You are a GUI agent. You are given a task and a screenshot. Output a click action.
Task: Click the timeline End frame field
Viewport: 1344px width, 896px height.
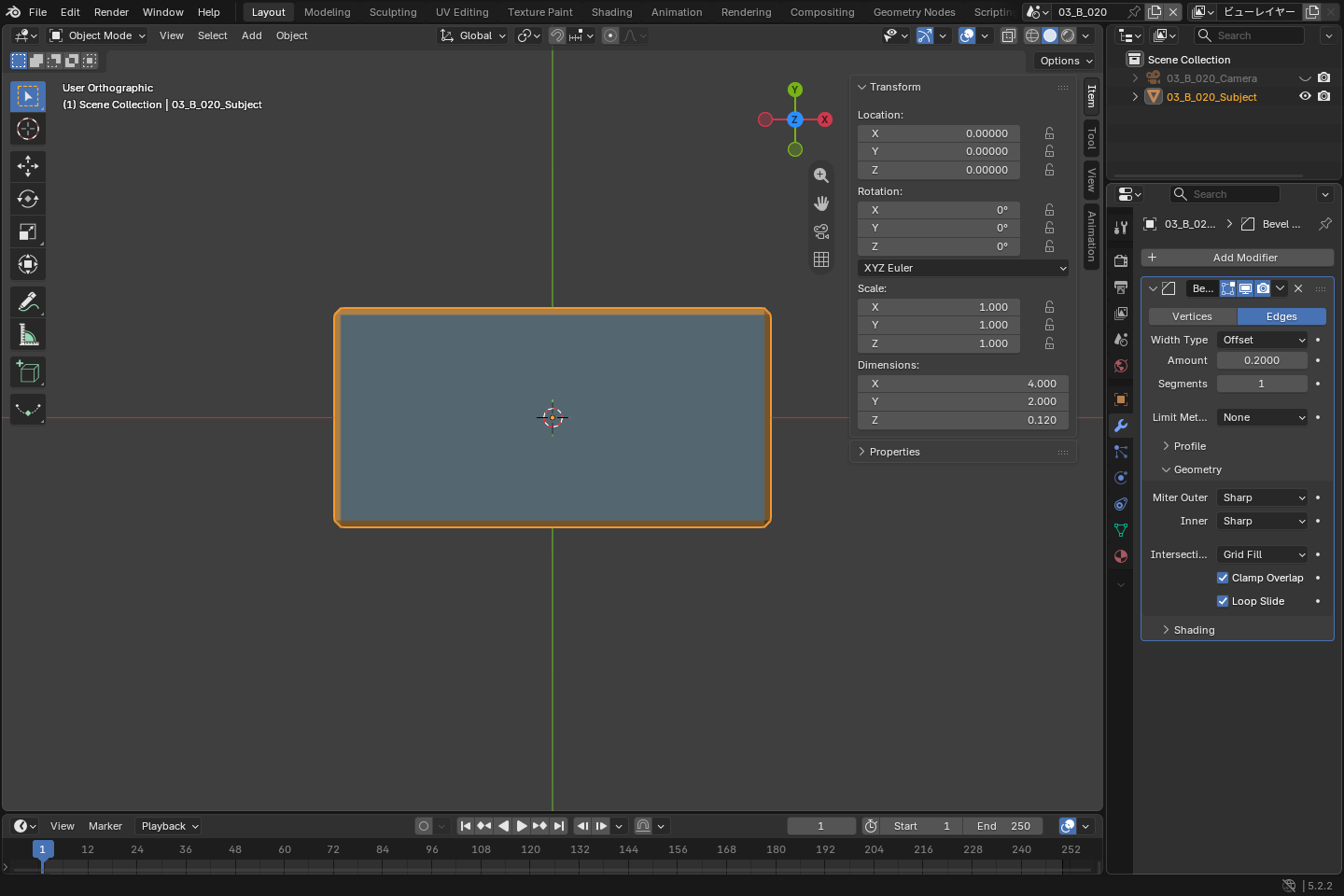1003,826
